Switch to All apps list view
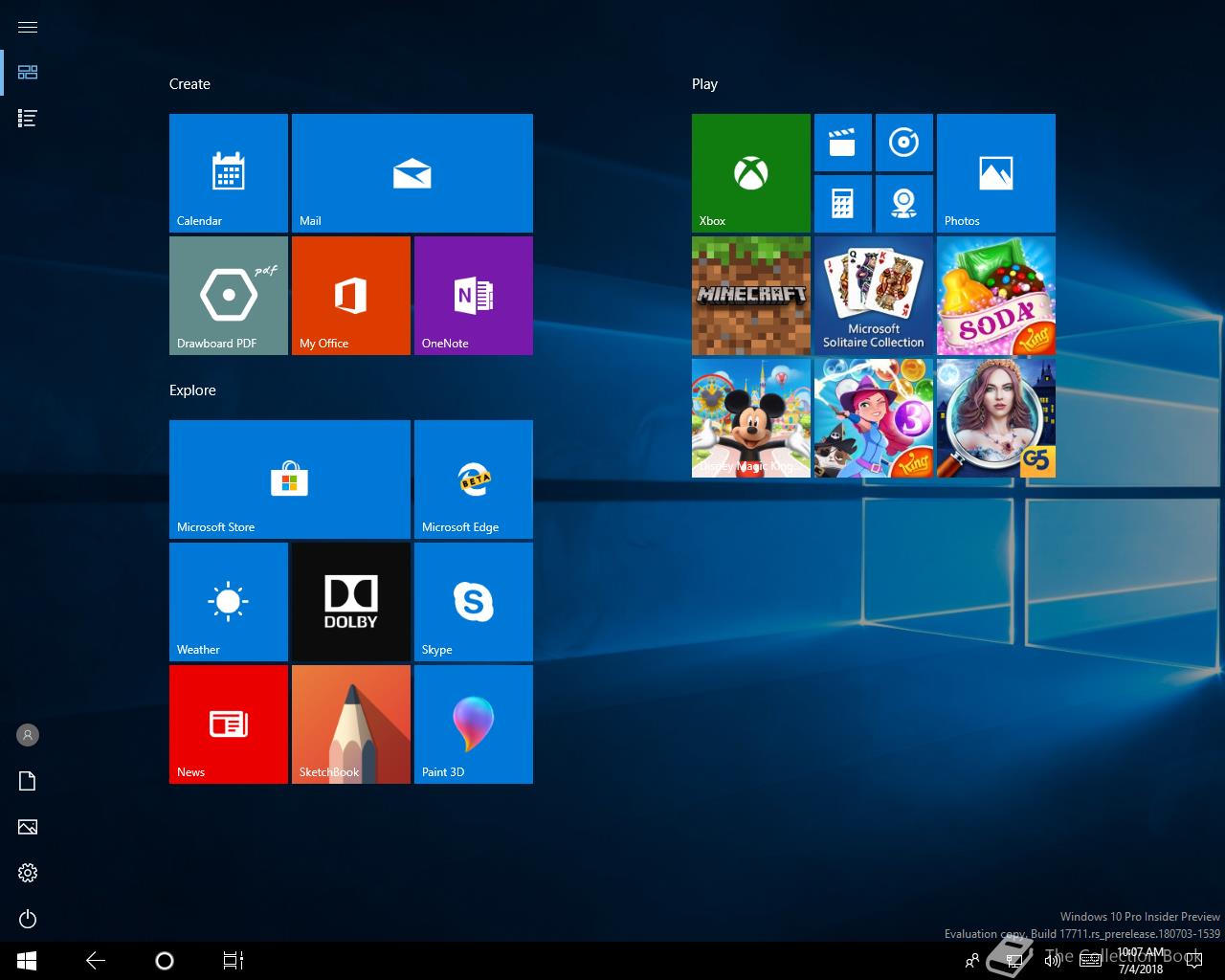Viewport: 1225px width, 980px height. 28,119
